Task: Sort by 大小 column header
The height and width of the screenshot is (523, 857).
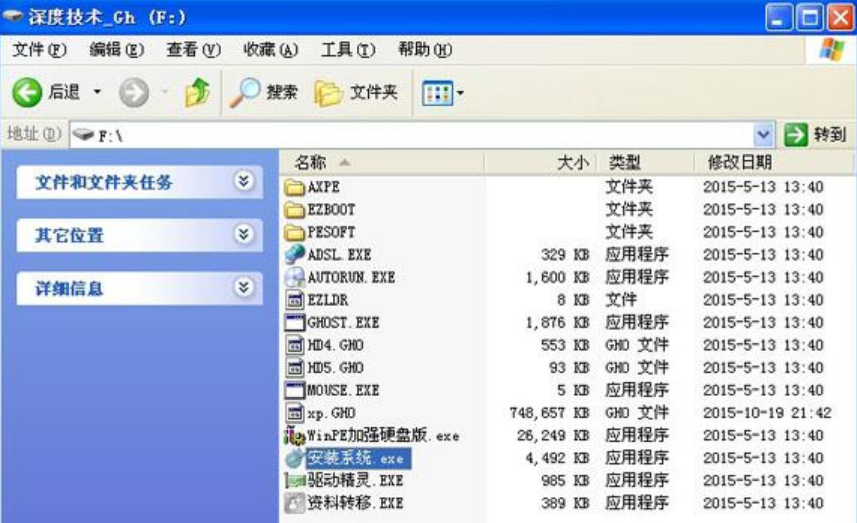Action: (541, 162)
